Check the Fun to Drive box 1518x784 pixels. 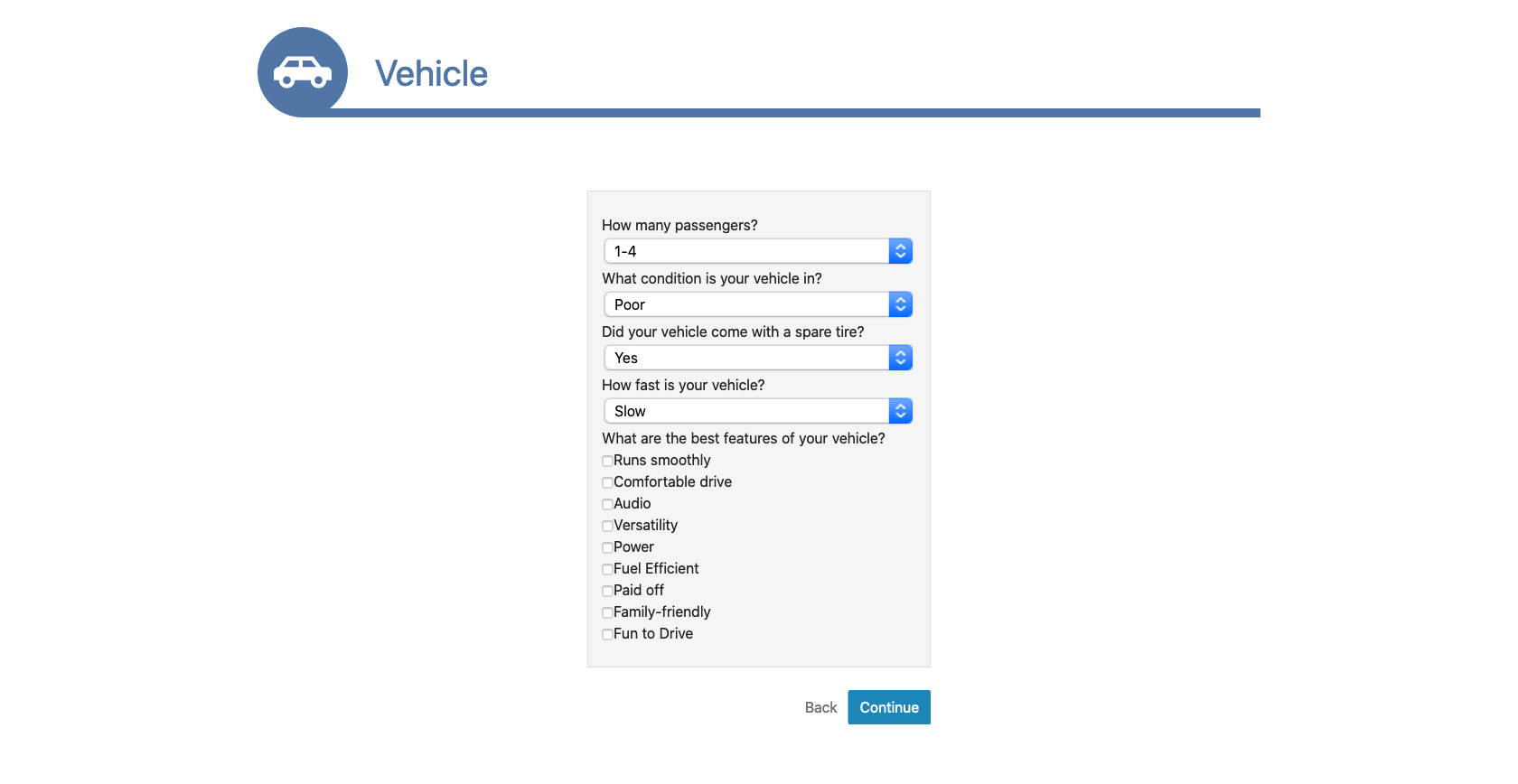point(607,634)
